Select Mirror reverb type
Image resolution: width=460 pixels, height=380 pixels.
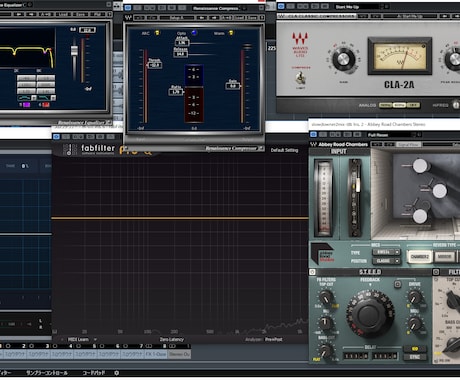point(444,257)
